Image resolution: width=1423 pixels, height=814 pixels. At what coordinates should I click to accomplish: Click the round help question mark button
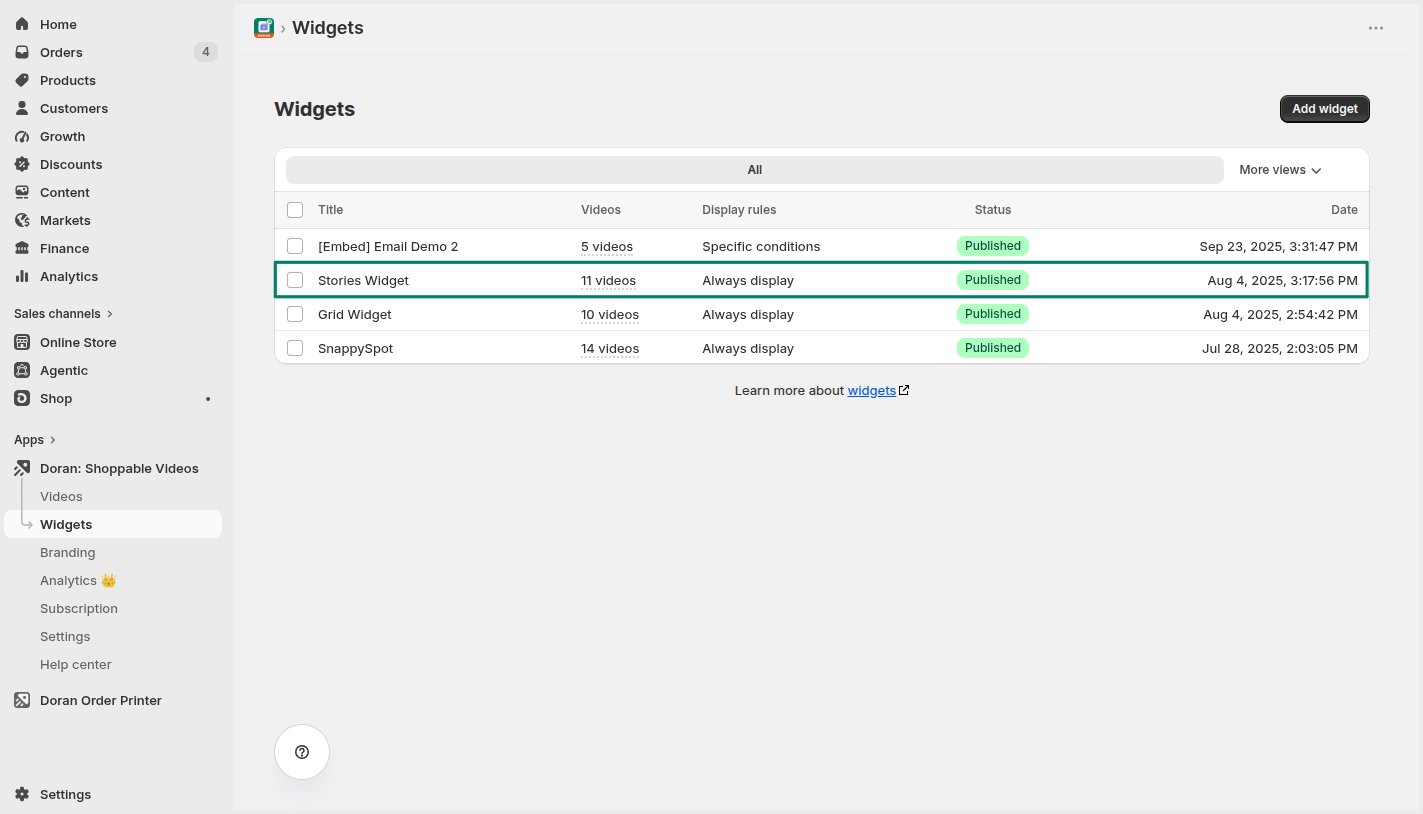(302, 752)
